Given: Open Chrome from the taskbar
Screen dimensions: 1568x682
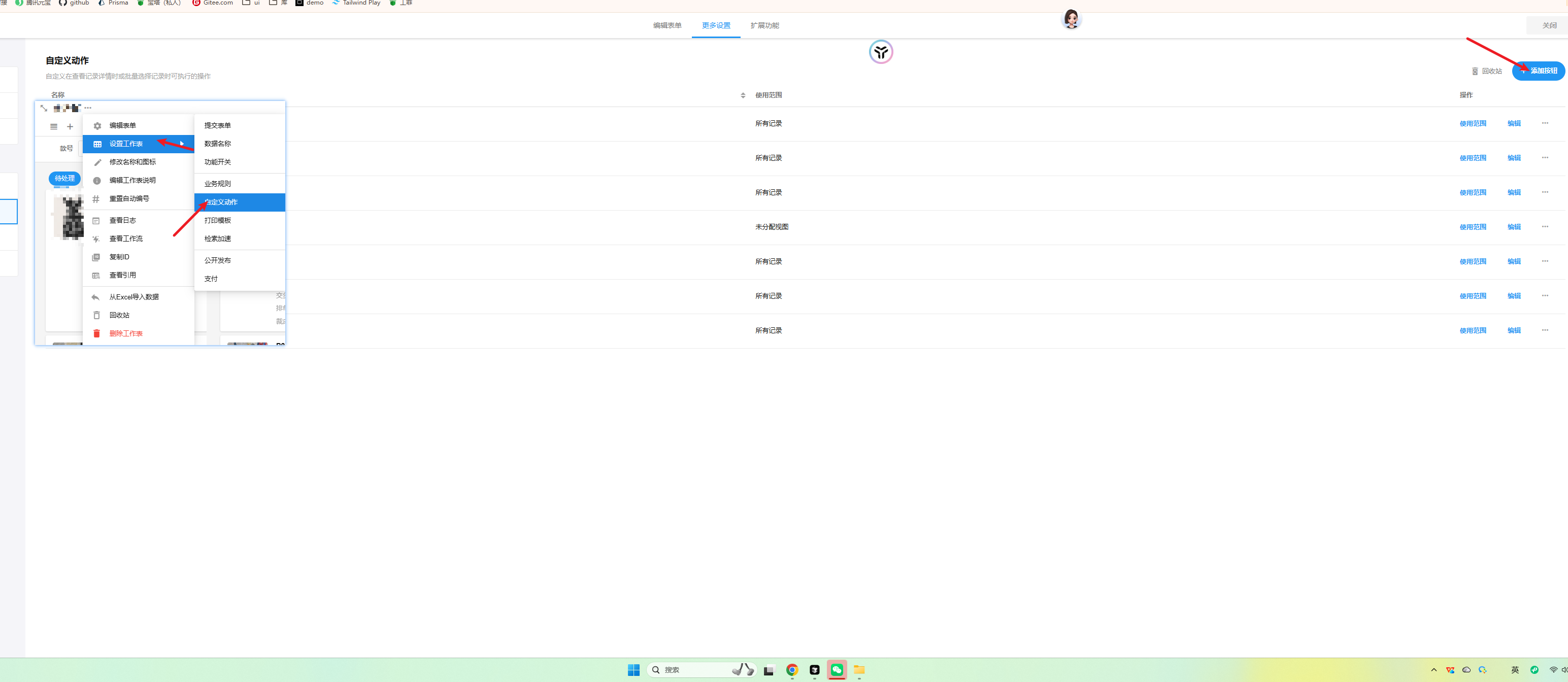Looking at the screenshot, I should click(791, 669).
